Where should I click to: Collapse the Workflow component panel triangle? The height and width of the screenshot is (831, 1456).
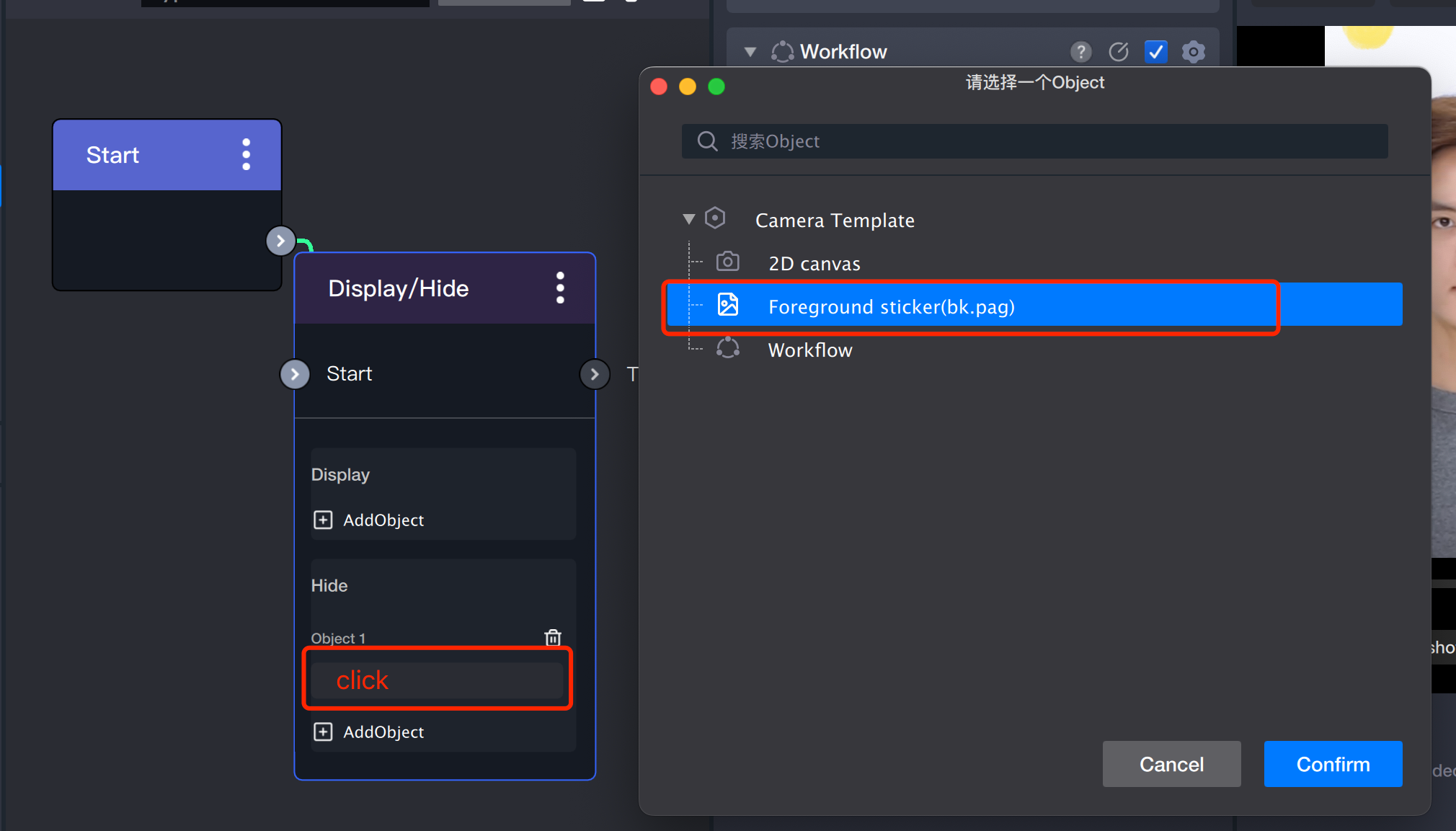point(750,52)
